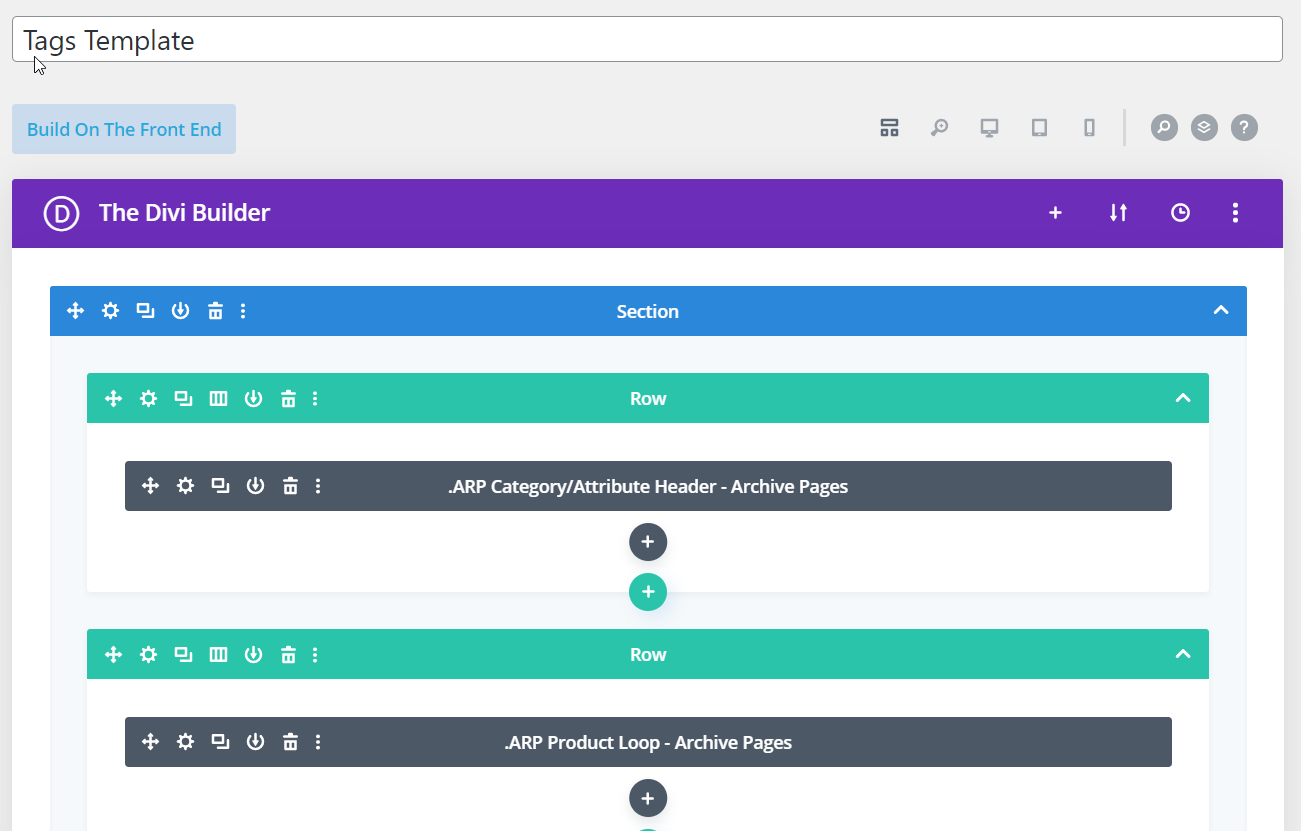
Task: Open Divi Builder more options menu
Action: pos(1236,213)
